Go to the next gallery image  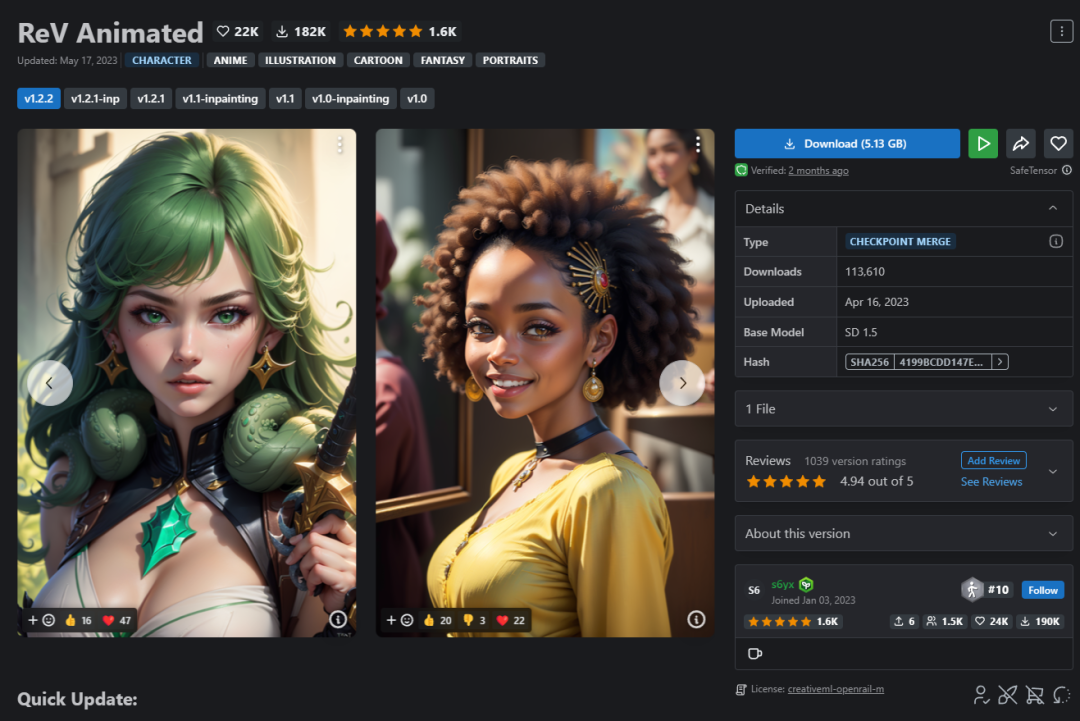(x=682, y=383)
